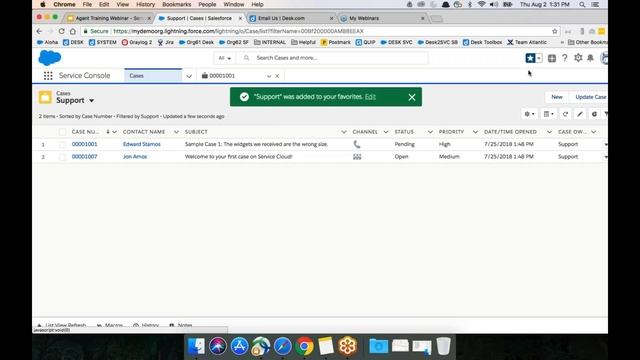640x360 pixels.
Task: Open Date/Time Opened column menu
Action: (x=549, y=132)
